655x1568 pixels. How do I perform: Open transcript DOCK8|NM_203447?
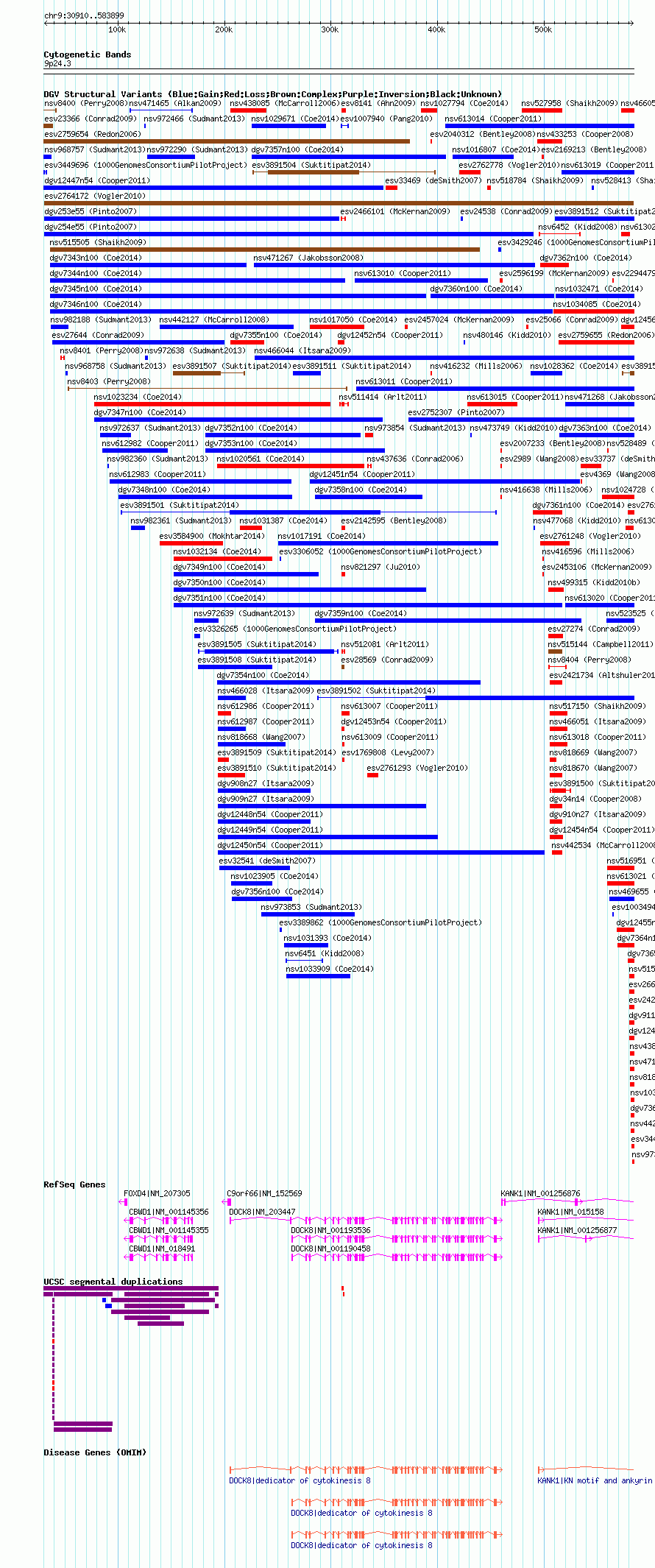tap(262, 1212)
